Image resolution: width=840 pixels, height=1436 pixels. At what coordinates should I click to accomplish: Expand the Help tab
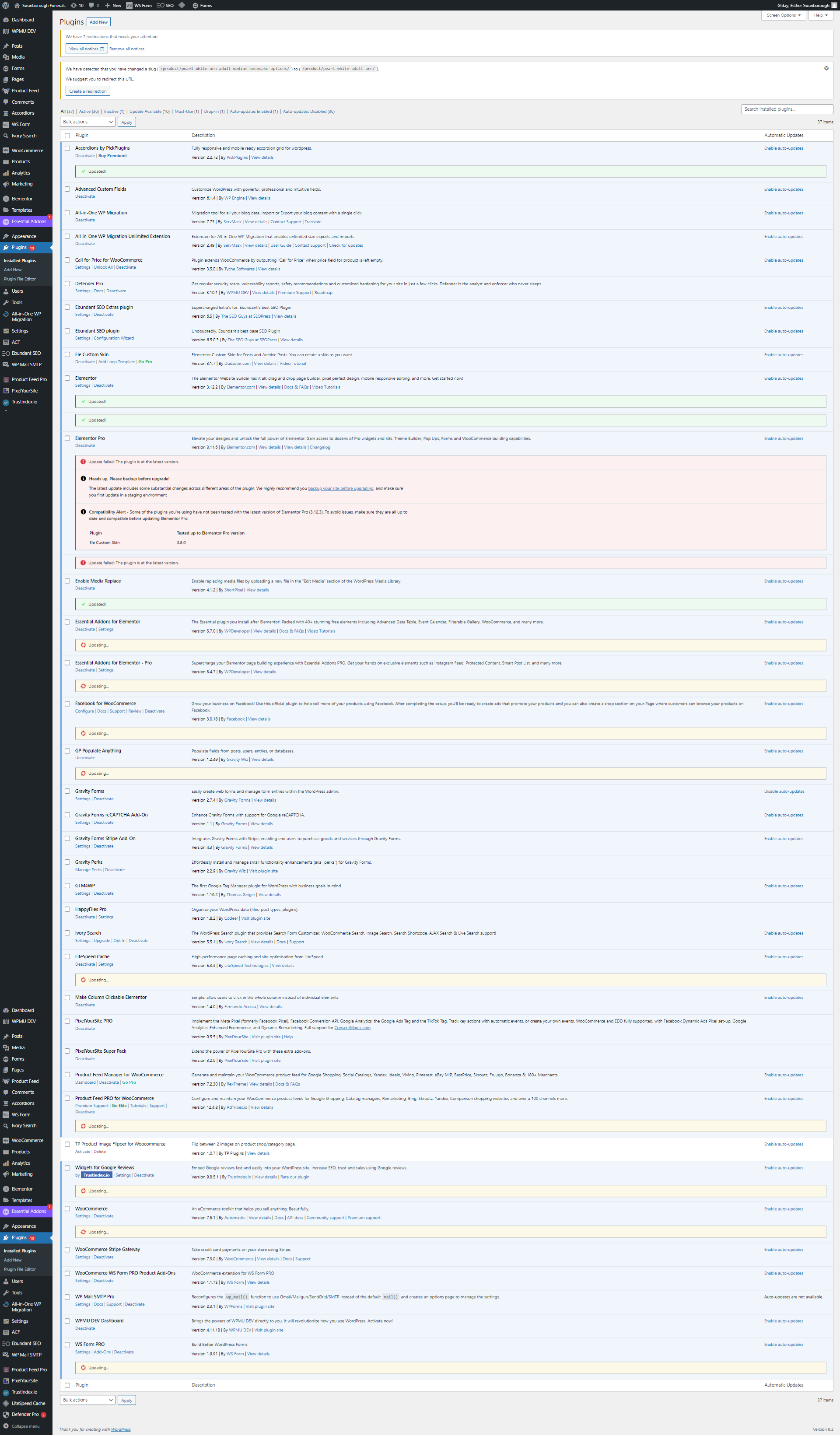(820, 15)
